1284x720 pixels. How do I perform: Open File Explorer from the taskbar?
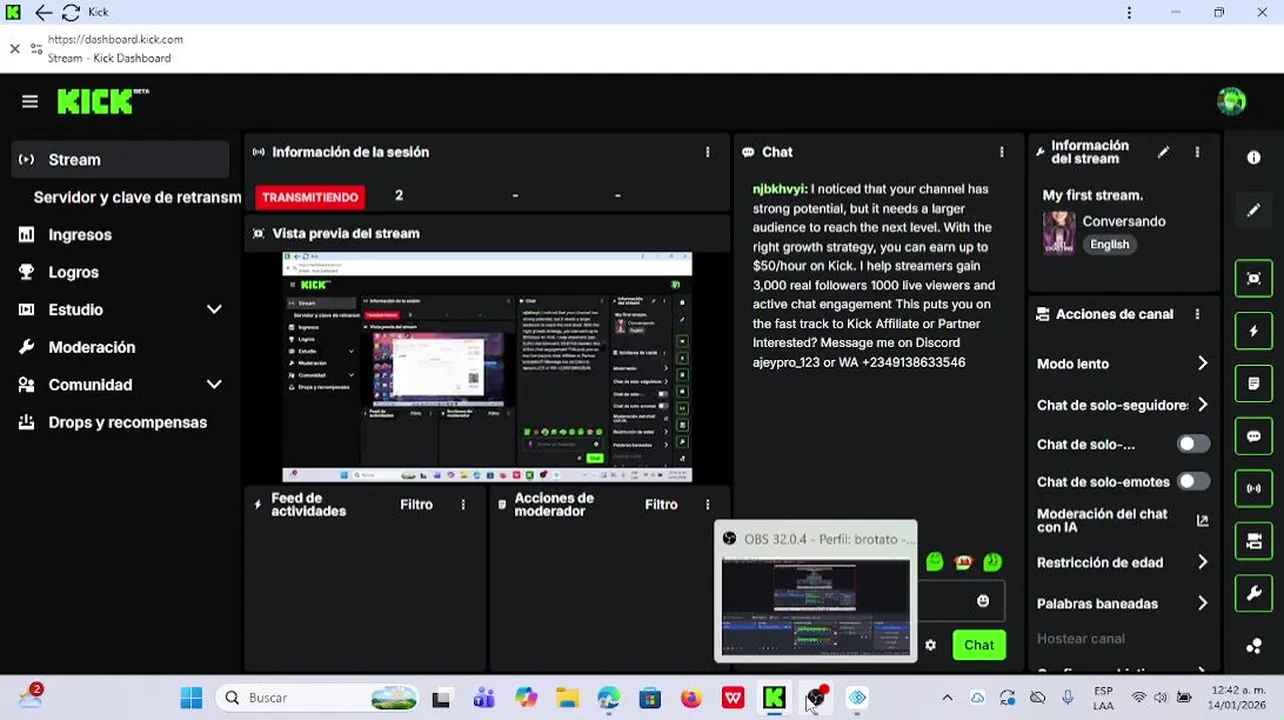pos(567,698)
